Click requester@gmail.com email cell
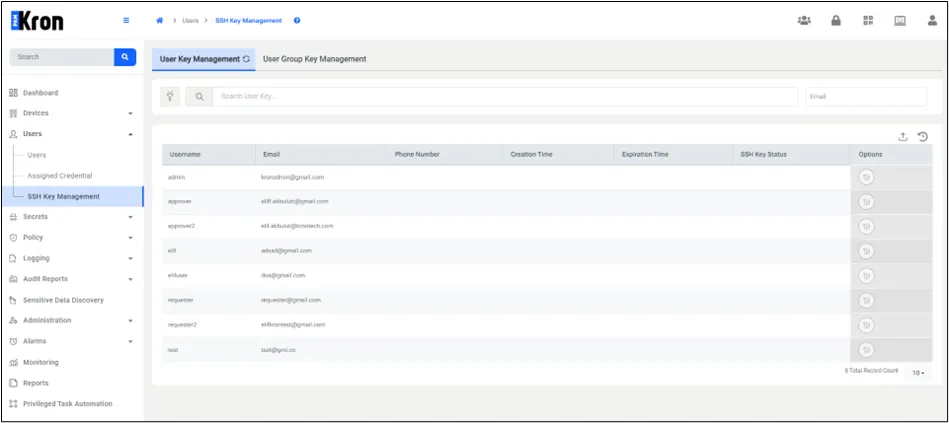The height and width of the screenshot is (423, 949). pyautogui.click(x=291, y=300)
